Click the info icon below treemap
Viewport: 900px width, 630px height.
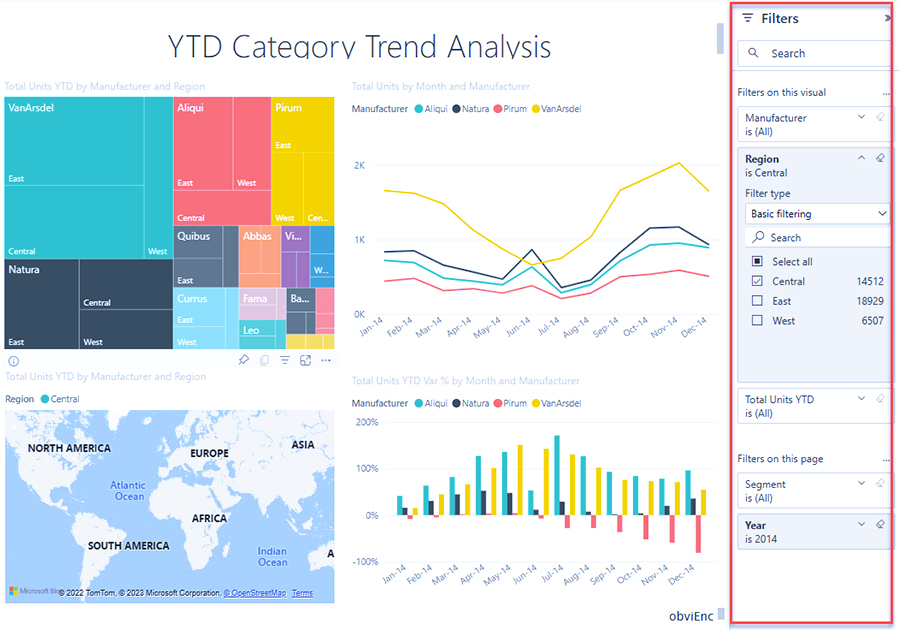(x=14, y=360)
